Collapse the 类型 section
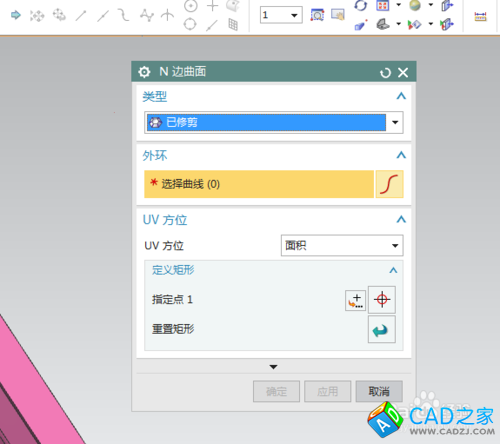Screen dimensions: 500x444 tap(401, 96)
